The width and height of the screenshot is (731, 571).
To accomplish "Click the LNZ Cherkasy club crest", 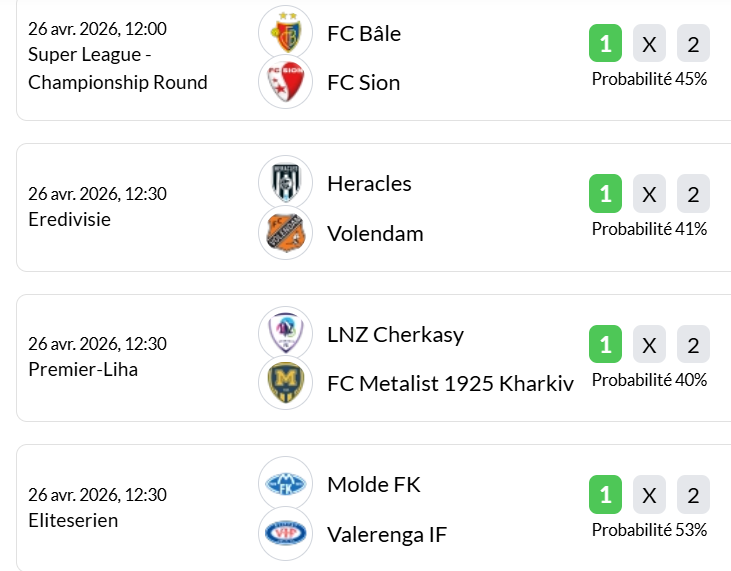I will (x=285, y=333).
